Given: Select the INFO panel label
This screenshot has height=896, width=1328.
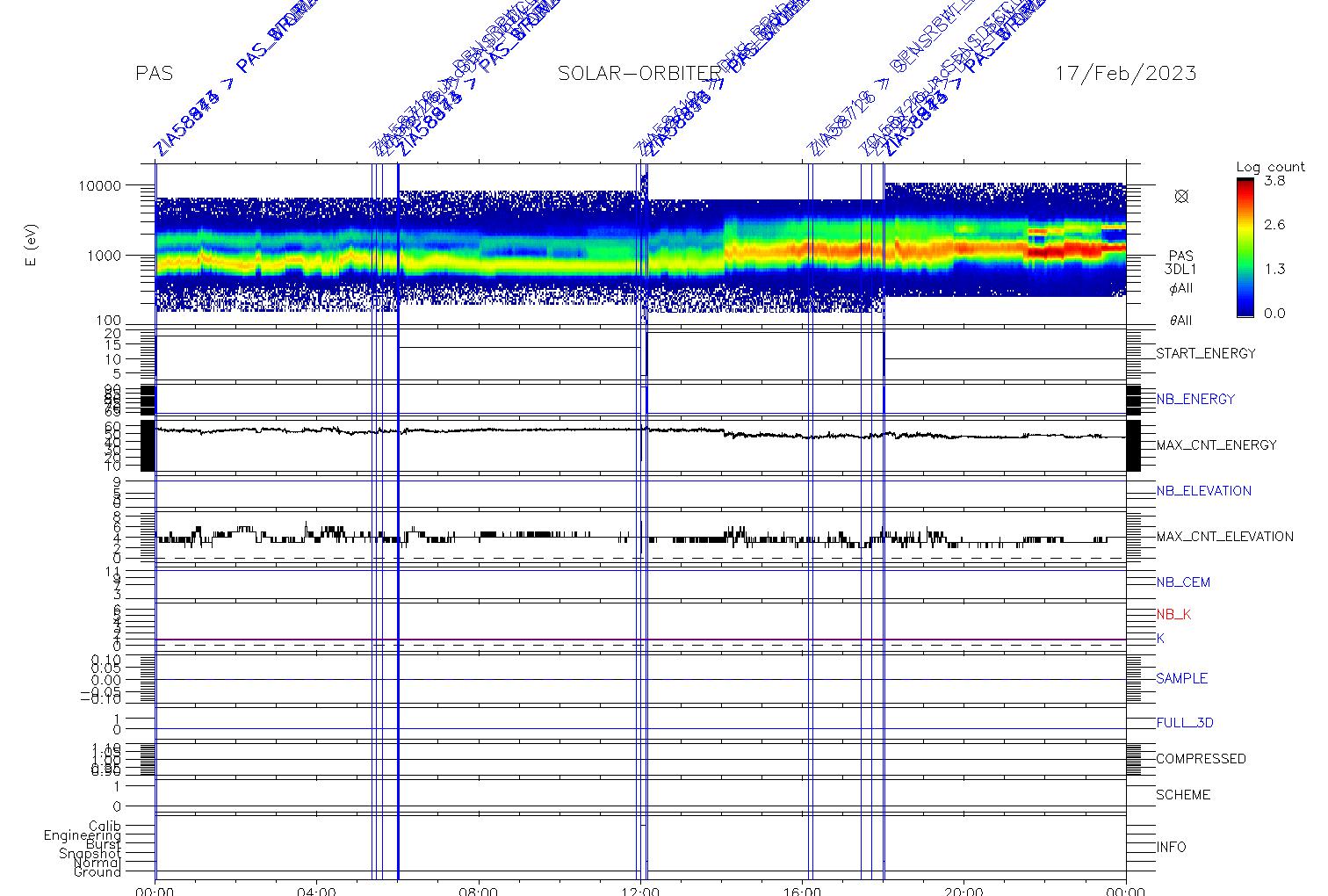Looking at the screenshot, I should 1171,847.
